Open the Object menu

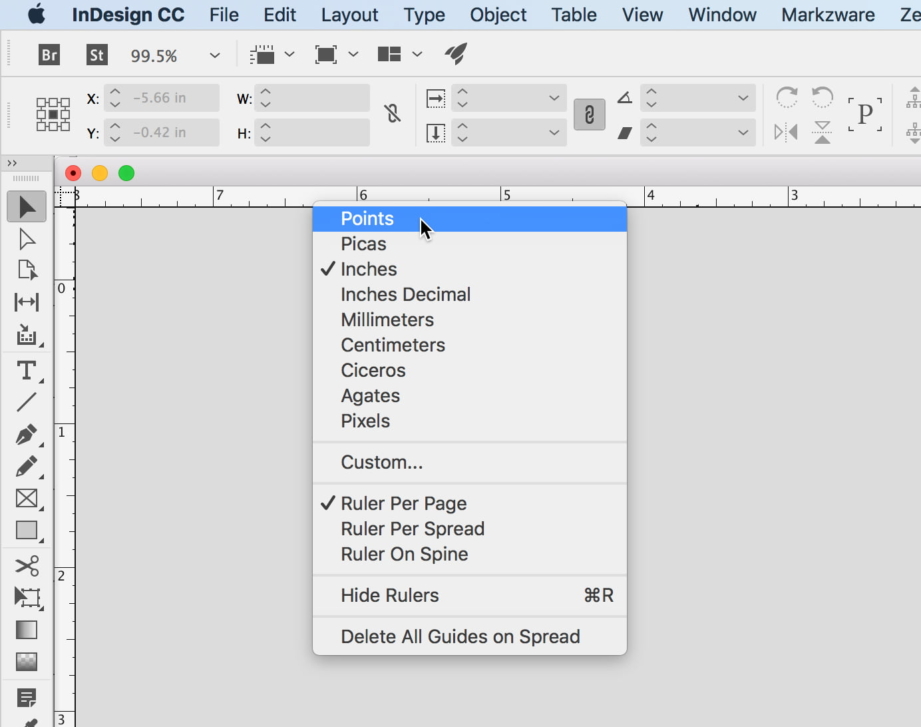click(497, 14)
